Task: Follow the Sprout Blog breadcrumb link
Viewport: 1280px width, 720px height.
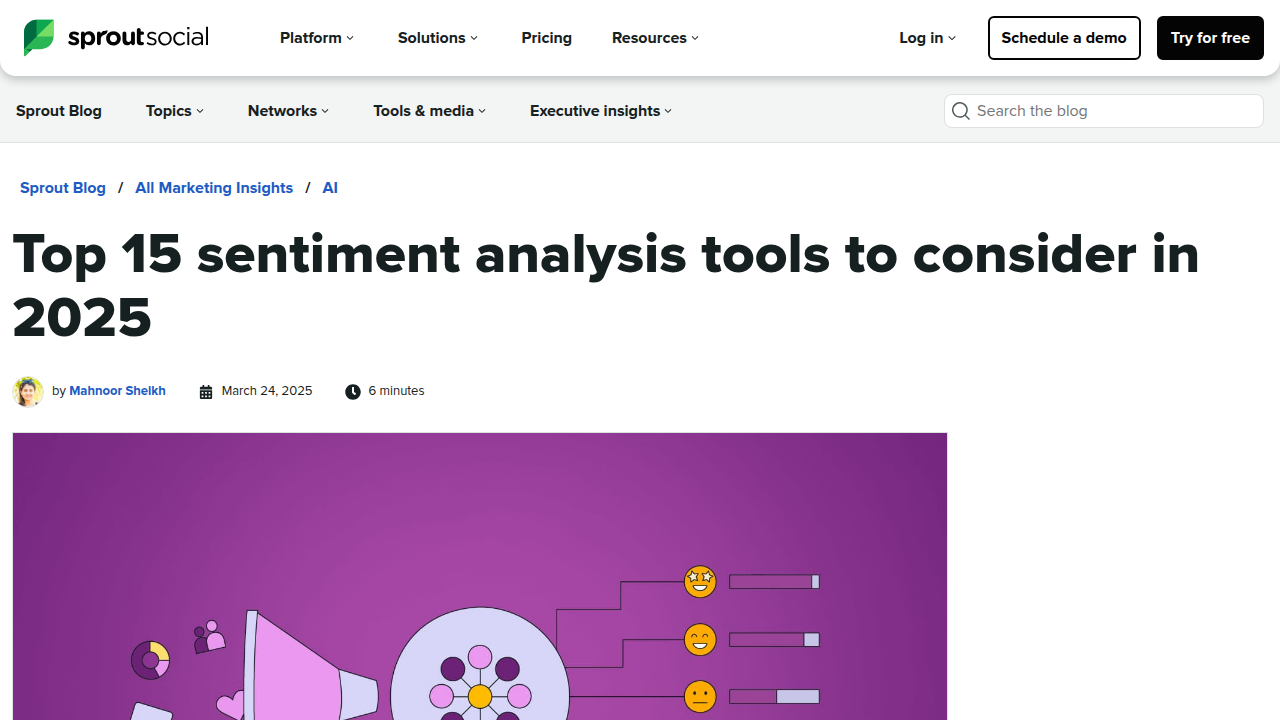Action: tap(63, 188)
